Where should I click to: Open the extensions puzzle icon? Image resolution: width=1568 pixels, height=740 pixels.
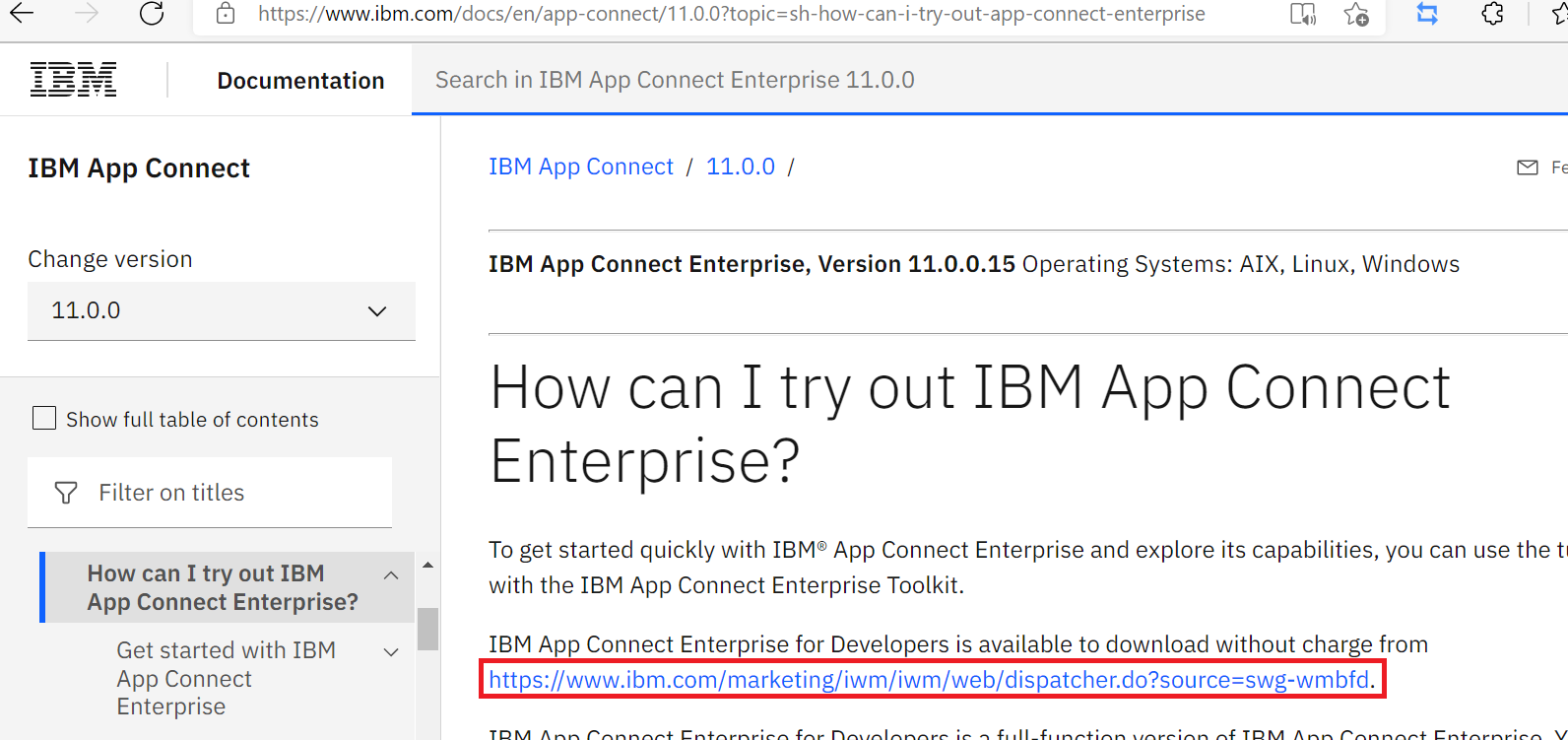(x=1492, y=14)
